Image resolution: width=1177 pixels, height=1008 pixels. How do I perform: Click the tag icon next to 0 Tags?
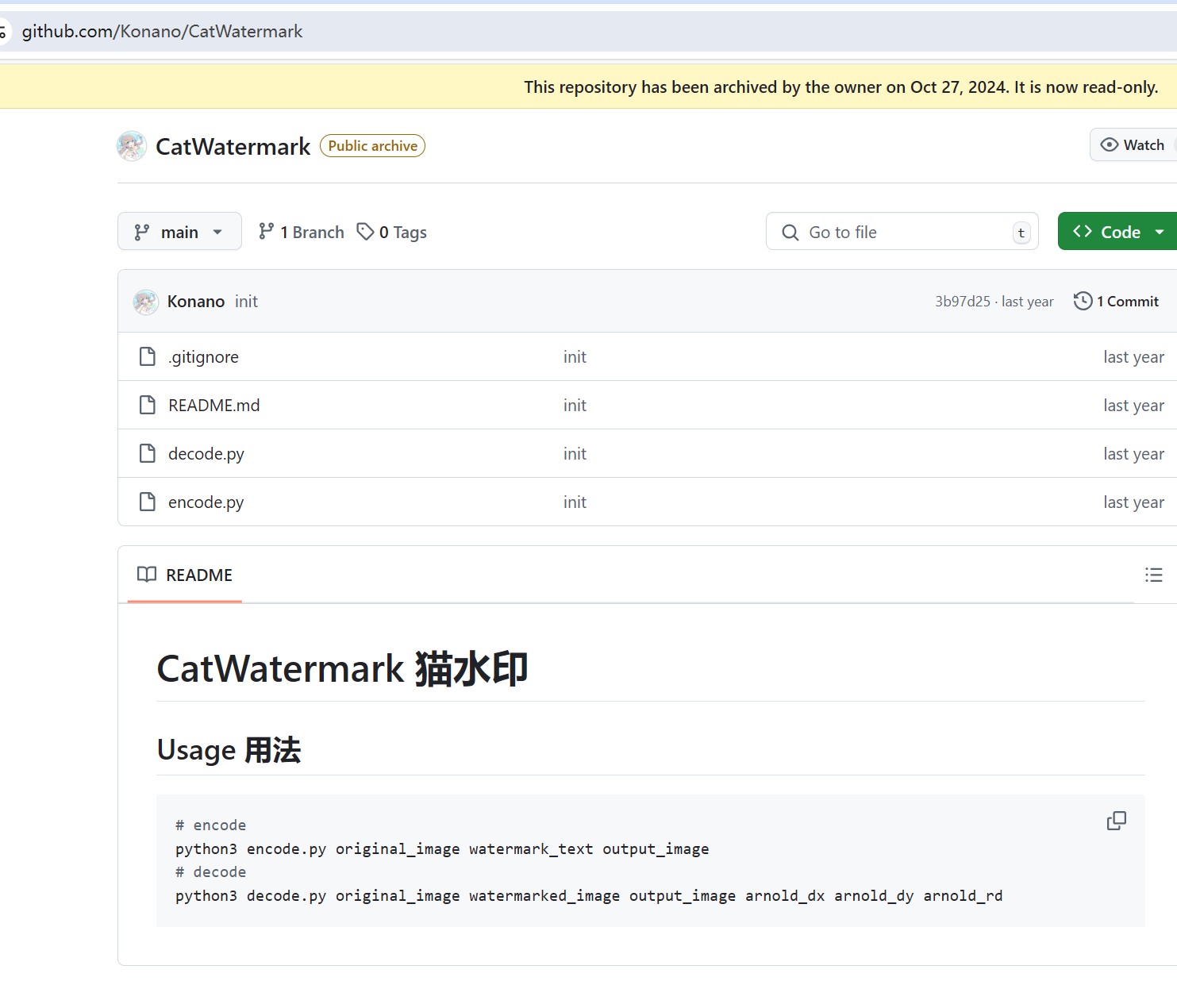365,232
